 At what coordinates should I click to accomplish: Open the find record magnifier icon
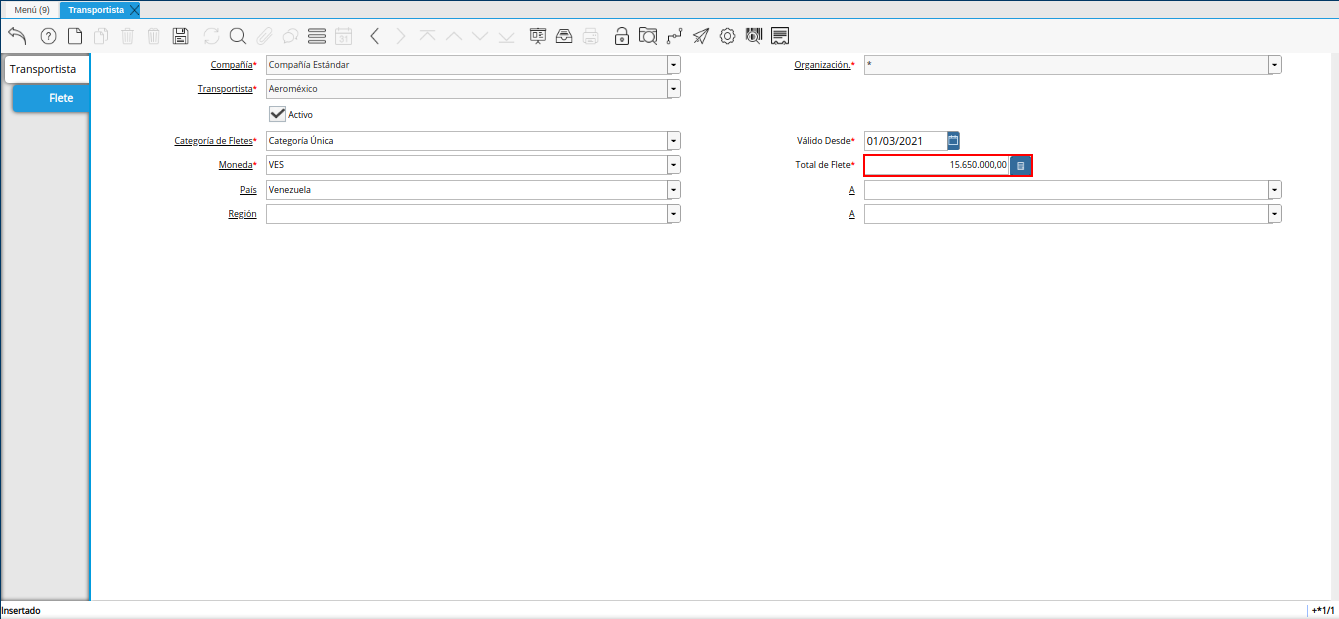tap(238, 36)
